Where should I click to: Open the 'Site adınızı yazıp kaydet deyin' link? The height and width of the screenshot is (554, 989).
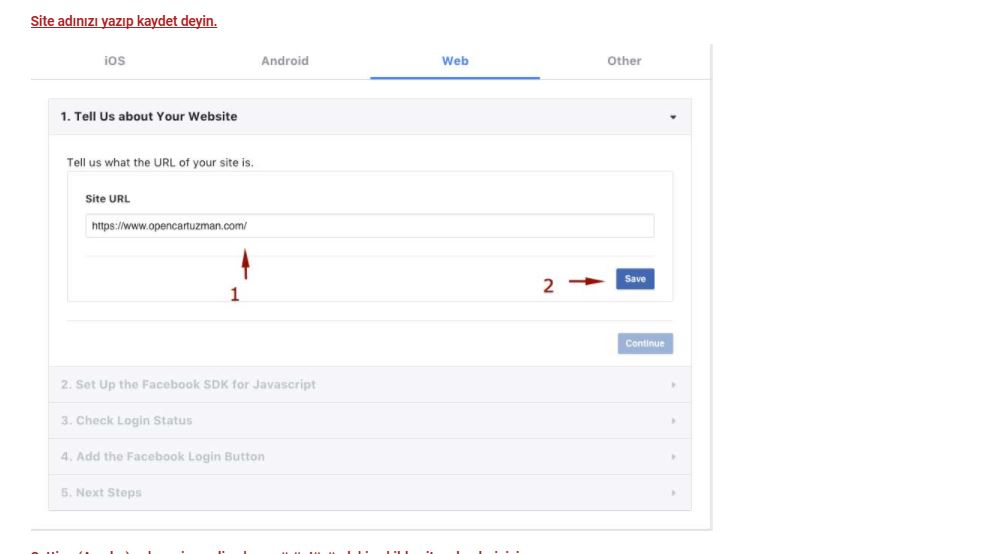coord(124,21)
